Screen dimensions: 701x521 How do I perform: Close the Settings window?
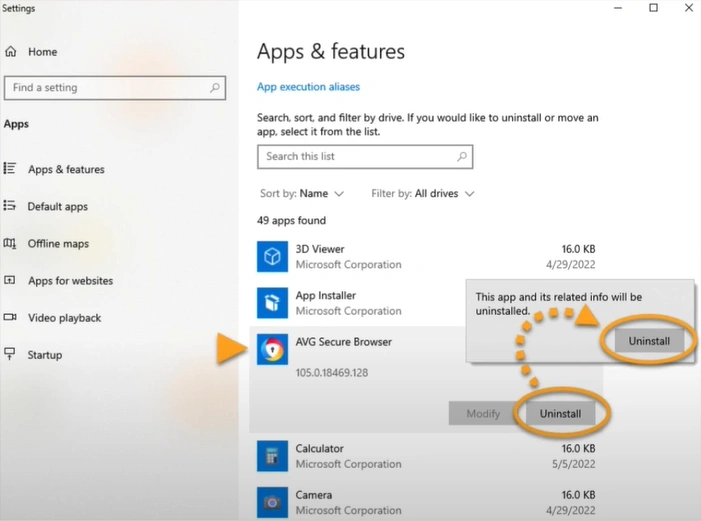coord(689,8)
